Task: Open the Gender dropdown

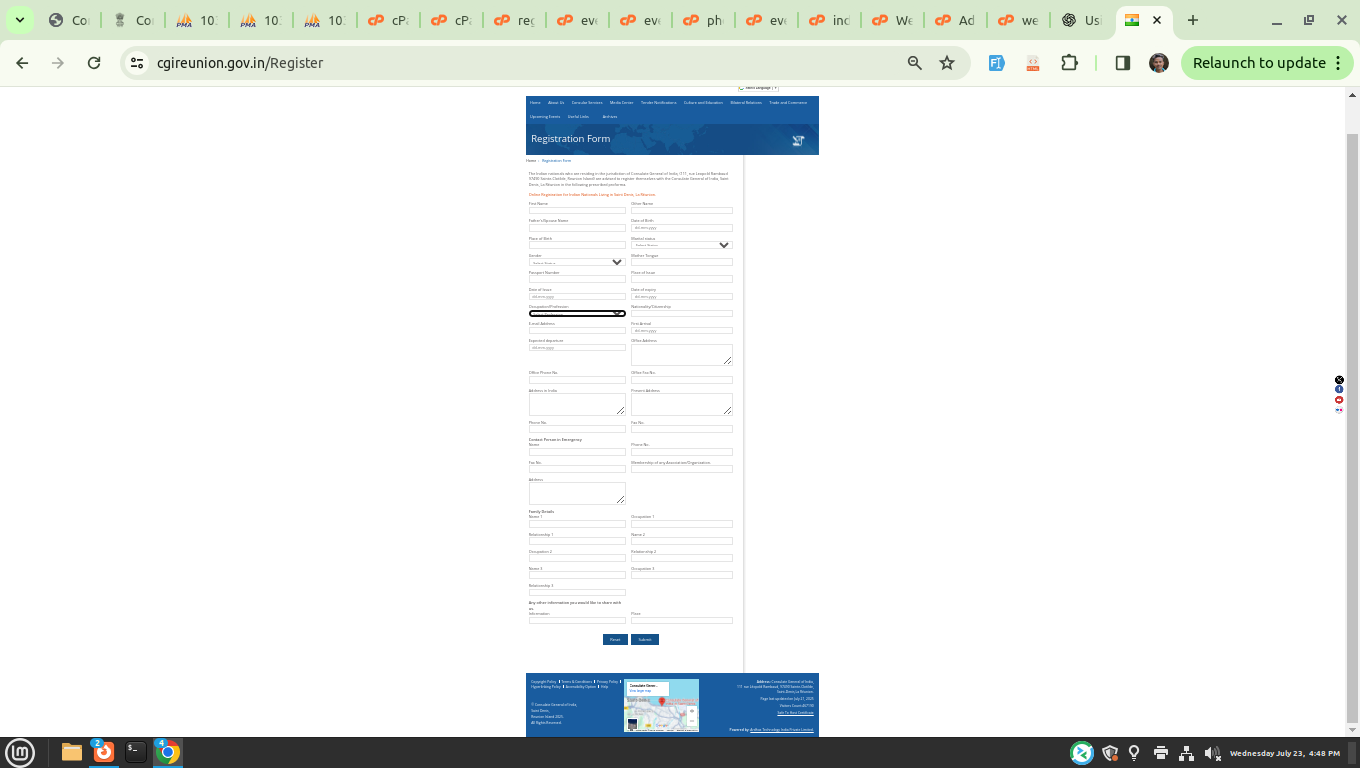Action: pos(577,262)
